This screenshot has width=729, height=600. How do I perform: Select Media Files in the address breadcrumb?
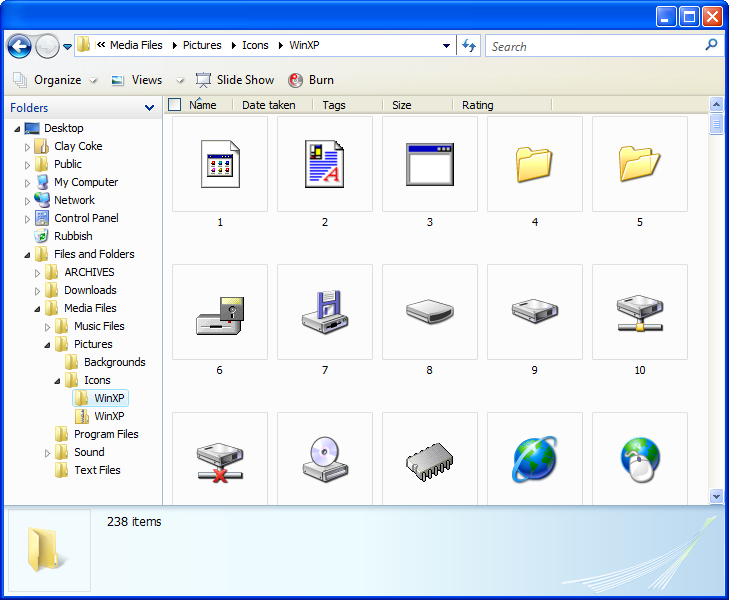coord(136,45)
